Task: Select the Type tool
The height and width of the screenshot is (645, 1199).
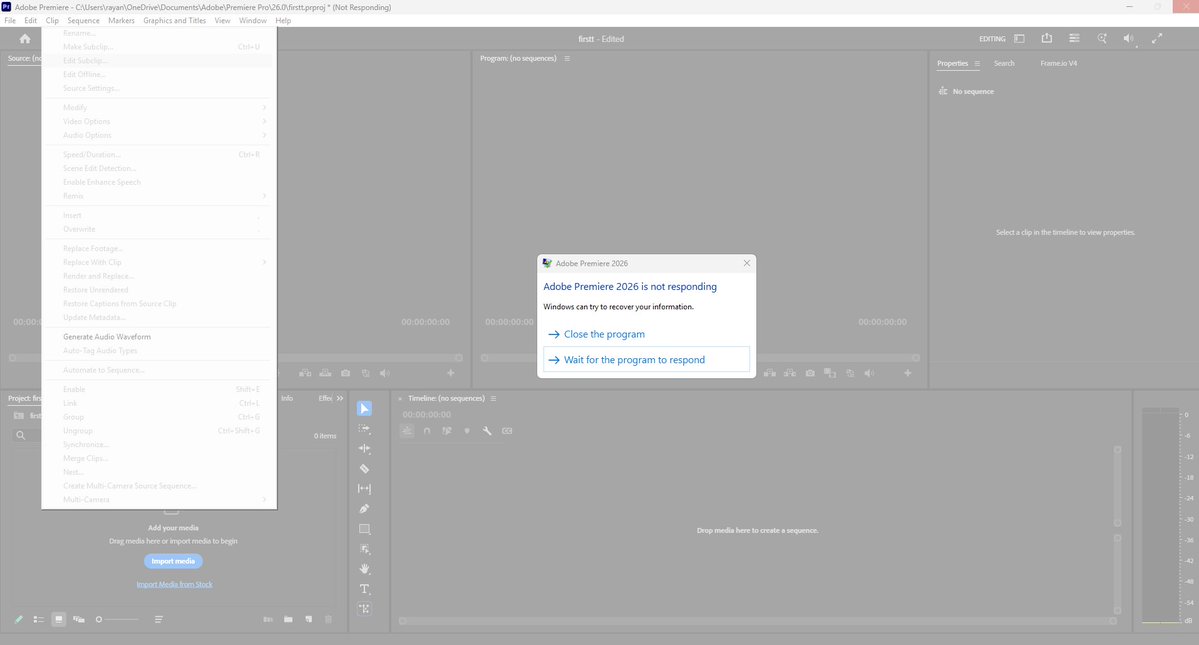Action: pyautogui.click(x=365, y=588)
